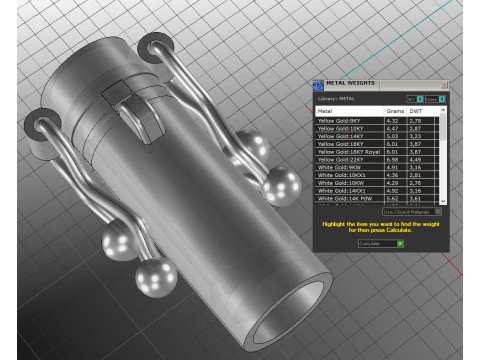Screen dimensions: 480x360
Task: Click the 4.49 DWT value
Action: point(415,160)
